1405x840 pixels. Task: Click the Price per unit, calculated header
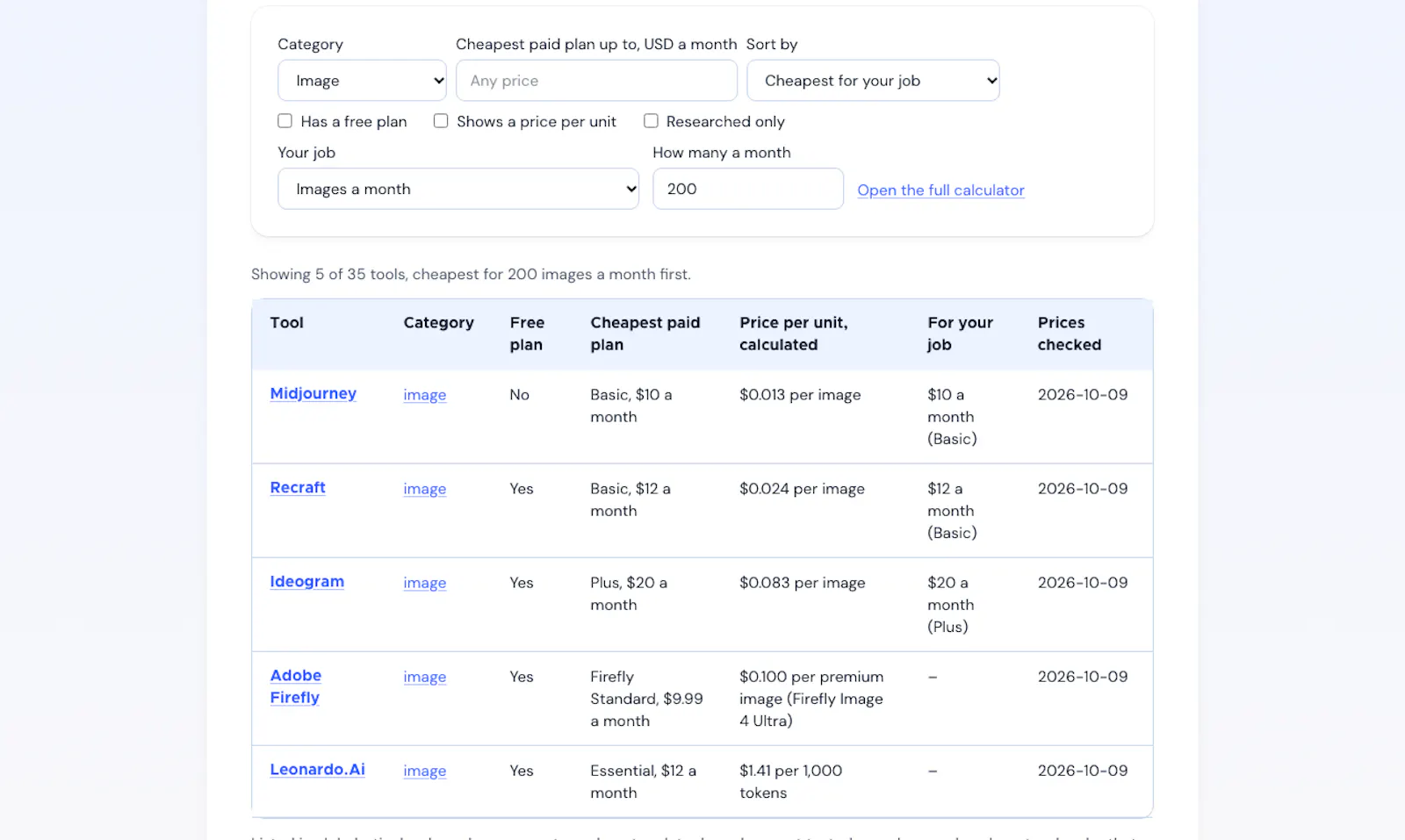pos(794,334)
